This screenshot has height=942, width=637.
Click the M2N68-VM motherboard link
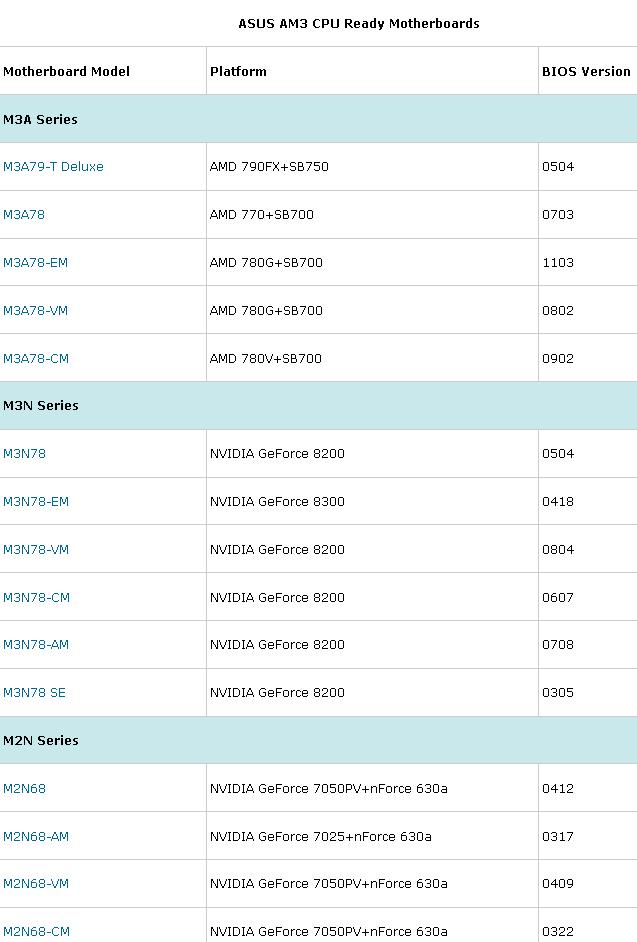(x=35, y=884)
